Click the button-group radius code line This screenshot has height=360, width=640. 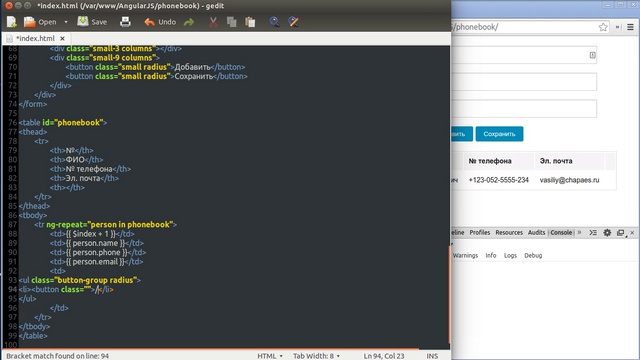pos(80,280)
